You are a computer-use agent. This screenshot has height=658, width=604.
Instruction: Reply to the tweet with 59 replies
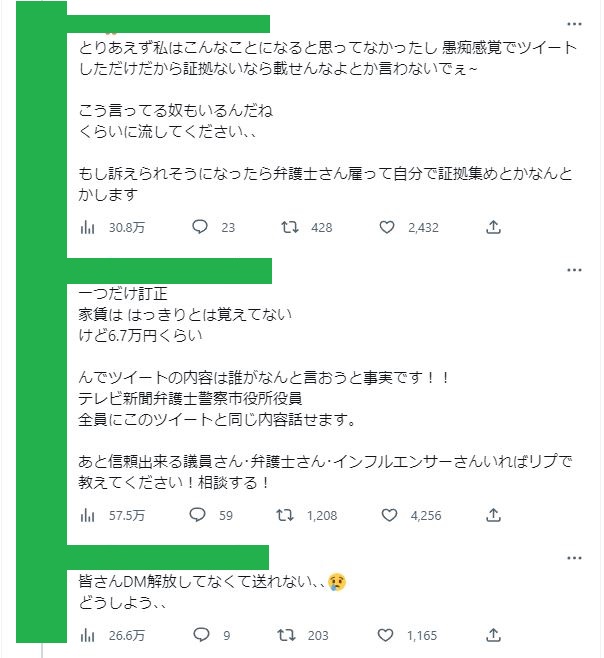tap(198, 515)
